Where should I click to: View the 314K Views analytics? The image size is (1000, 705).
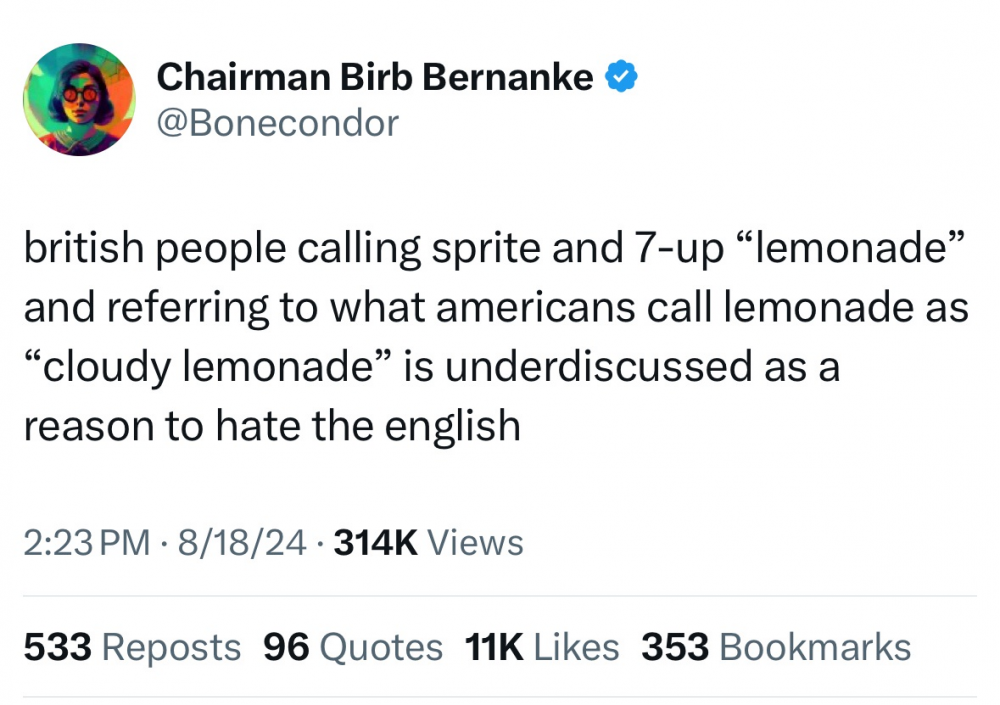point(429,543)
